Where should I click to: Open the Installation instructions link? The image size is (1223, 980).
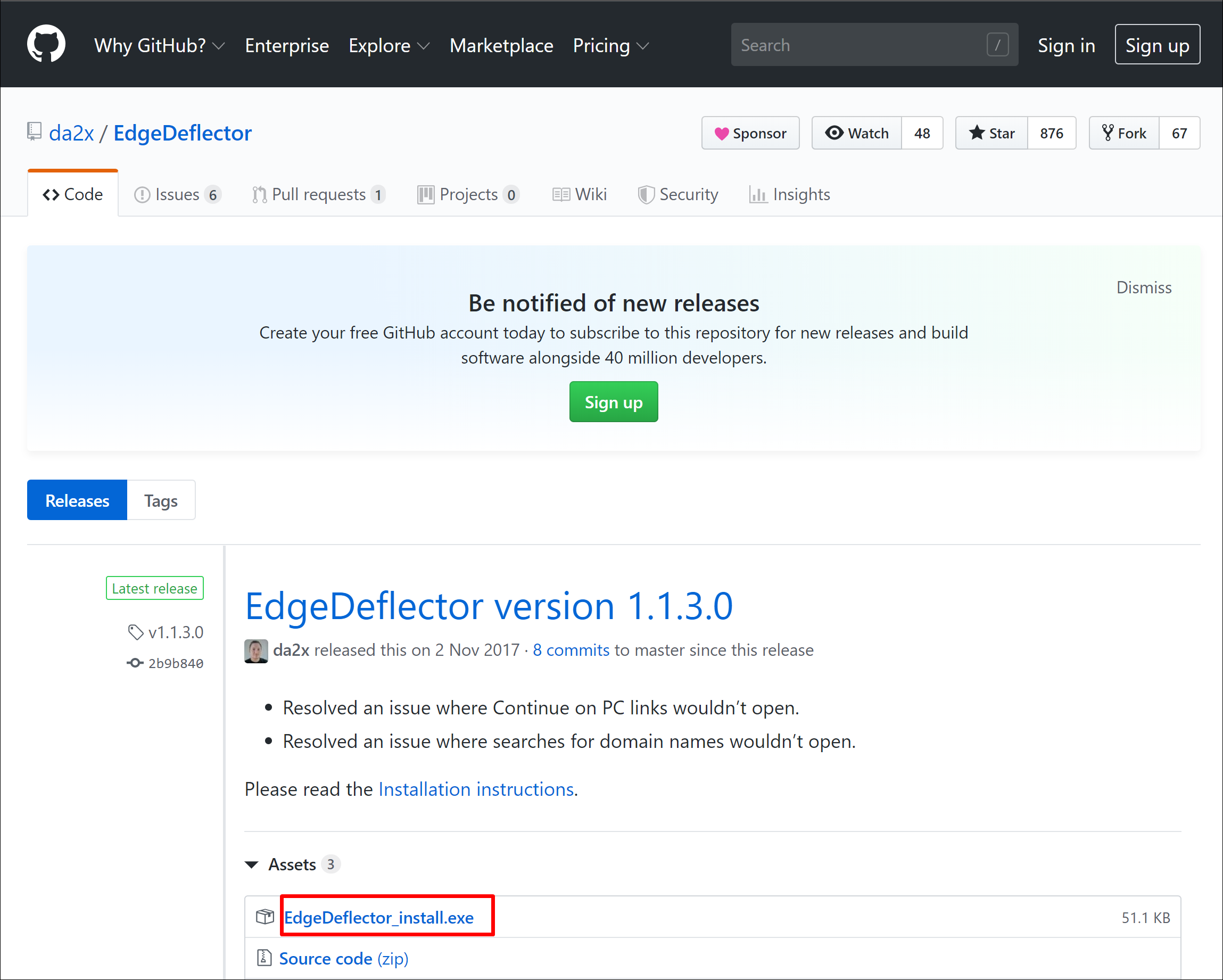click(x=476, y=789)
